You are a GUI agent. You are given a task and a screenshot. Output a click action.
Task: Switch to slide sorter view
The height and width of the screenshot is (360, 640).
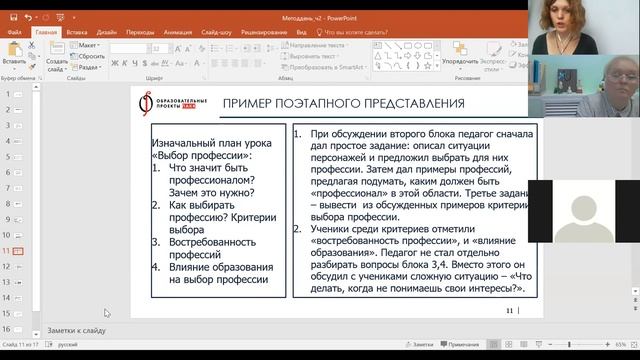pyautogui.click(x=509, y=344)
